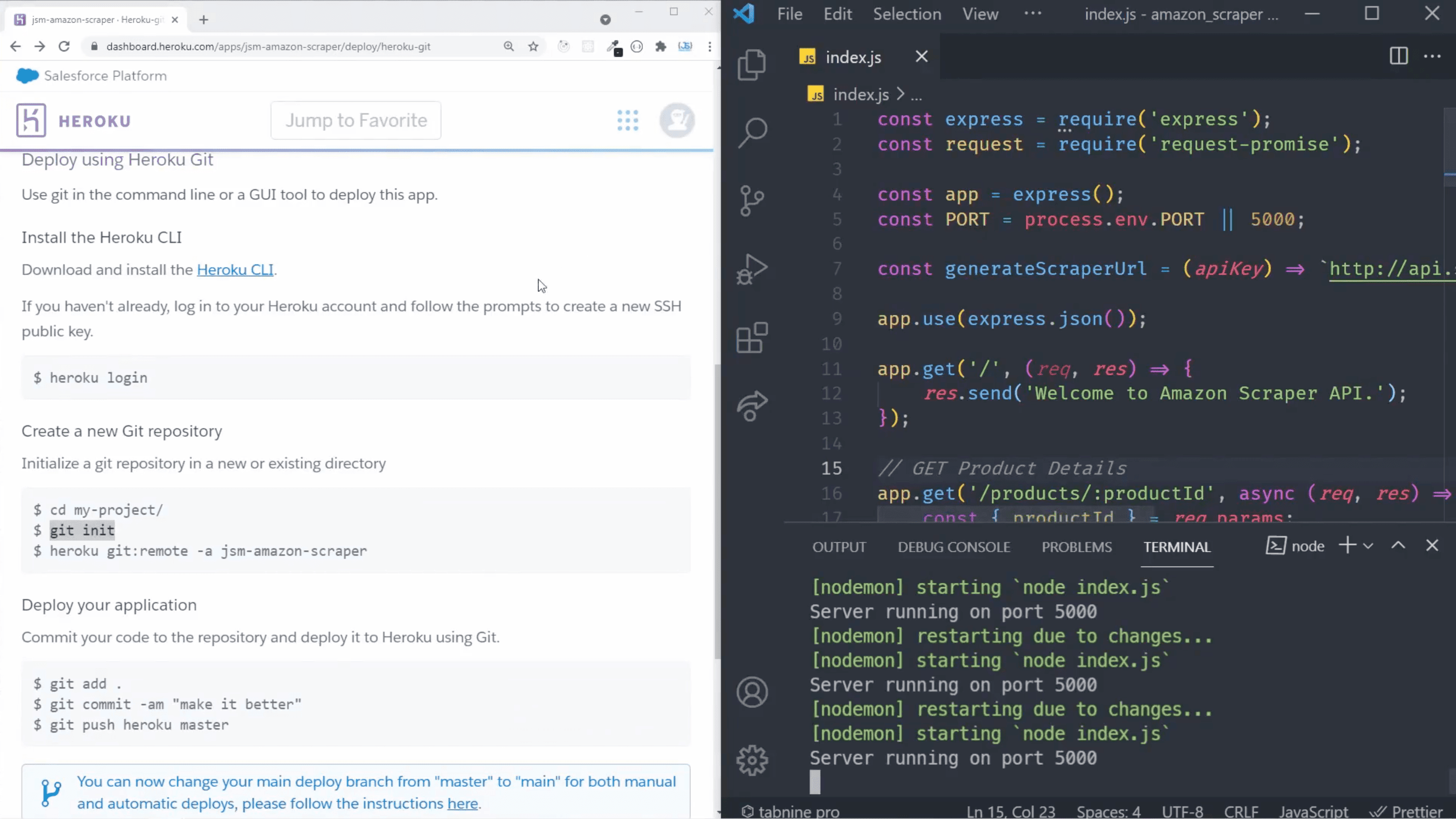Click the 'git push heroku master' line
The height and width of the screenshot is (819, 1456).
(x=139, y=725)
